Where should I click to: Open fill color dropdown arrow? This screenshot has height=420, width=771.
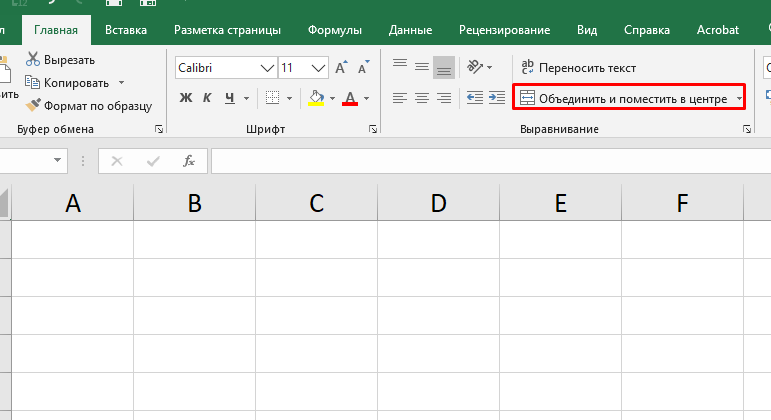pos(332,98)
